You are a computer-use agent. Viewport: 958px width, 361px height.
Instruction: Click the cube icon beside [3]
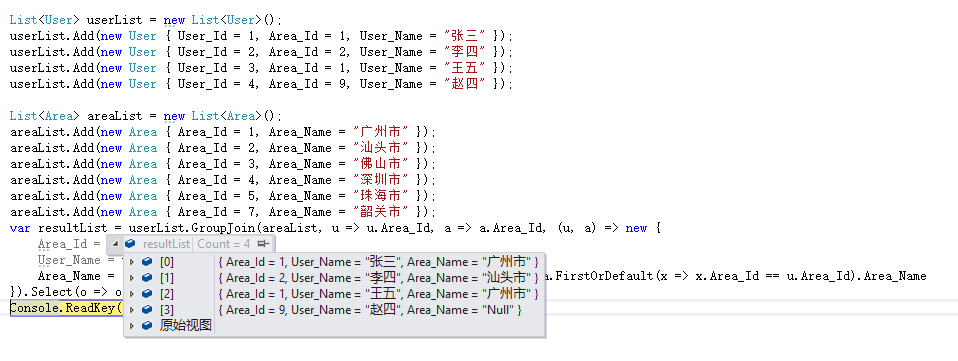[147, 310]
